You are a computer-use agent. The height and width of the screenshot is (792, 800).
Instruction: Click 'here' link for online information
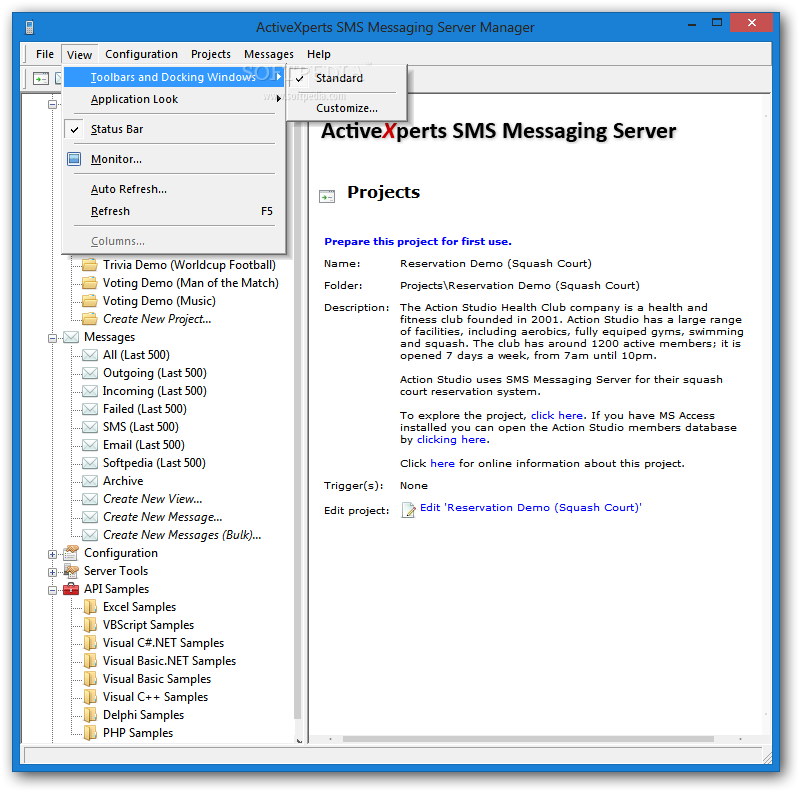coord(442,463)
